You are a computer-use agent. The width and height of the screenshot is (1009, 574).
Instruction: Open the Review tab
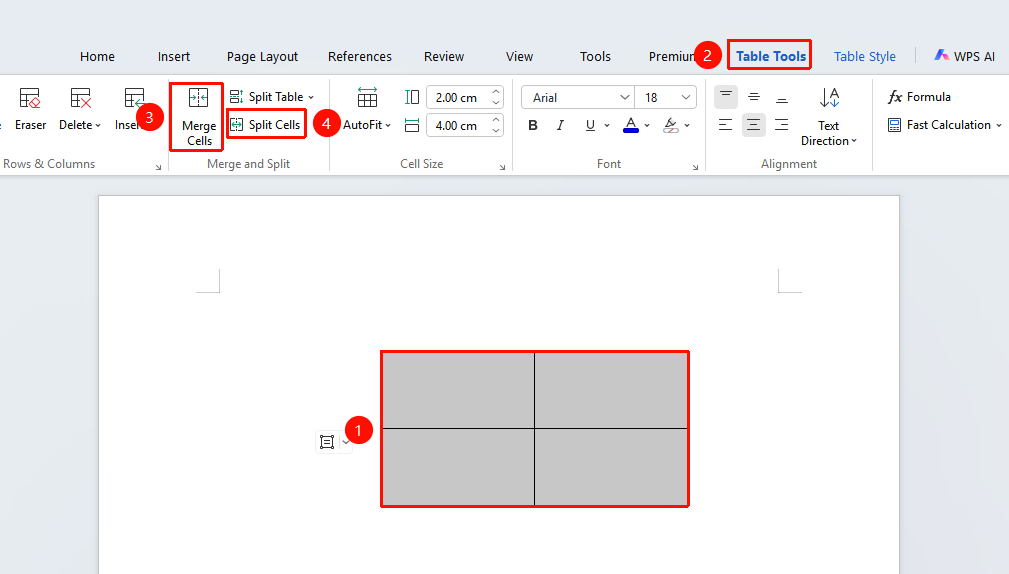coord(444,57)
